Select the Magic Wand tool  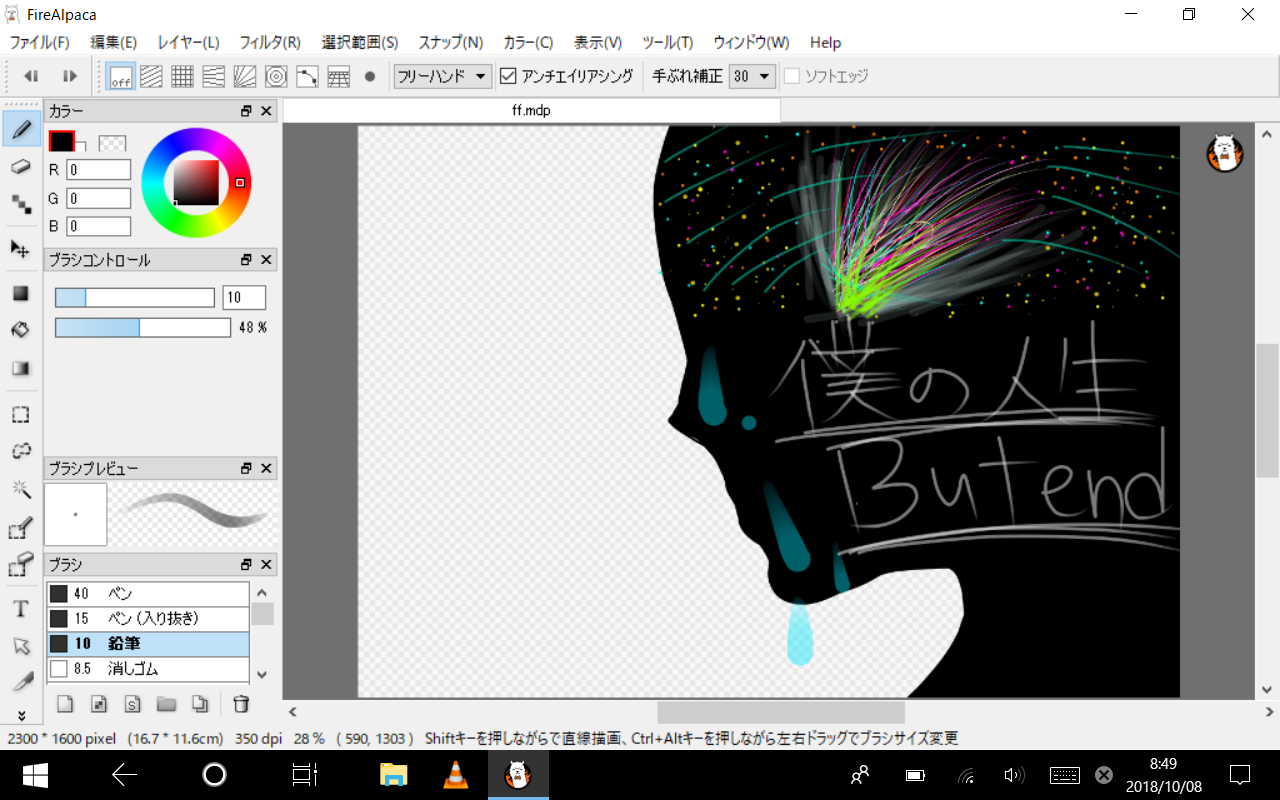pos(21,489)
